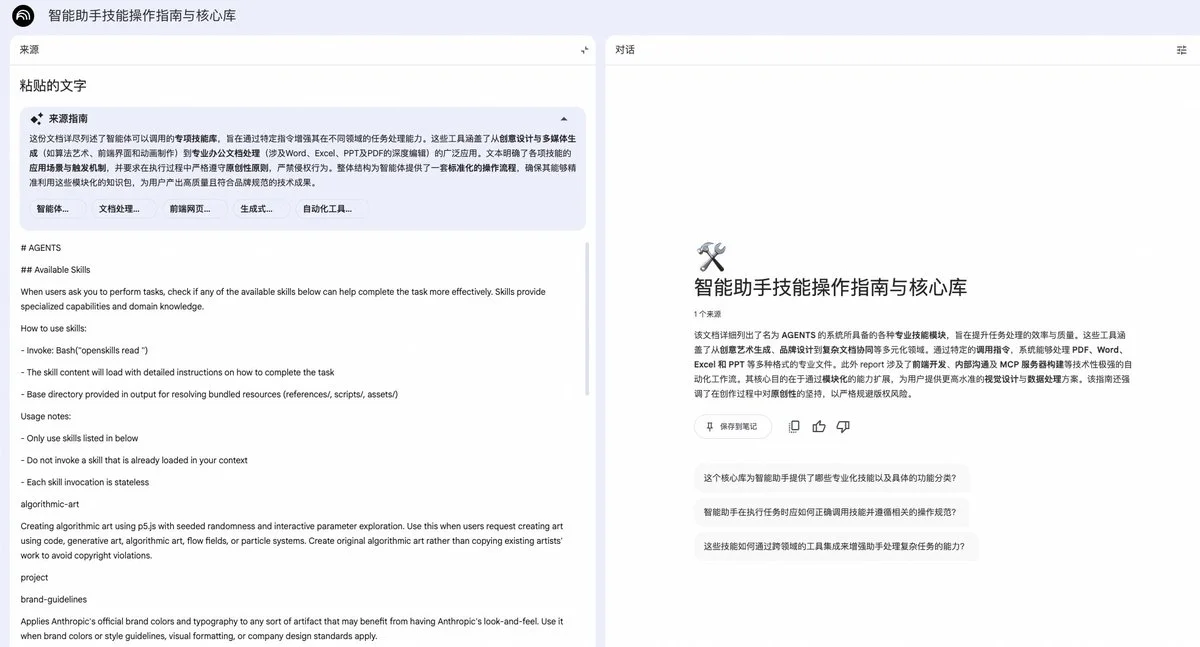Click '- The skill content will load' line
1200x647 pixels.
(177, 372)
